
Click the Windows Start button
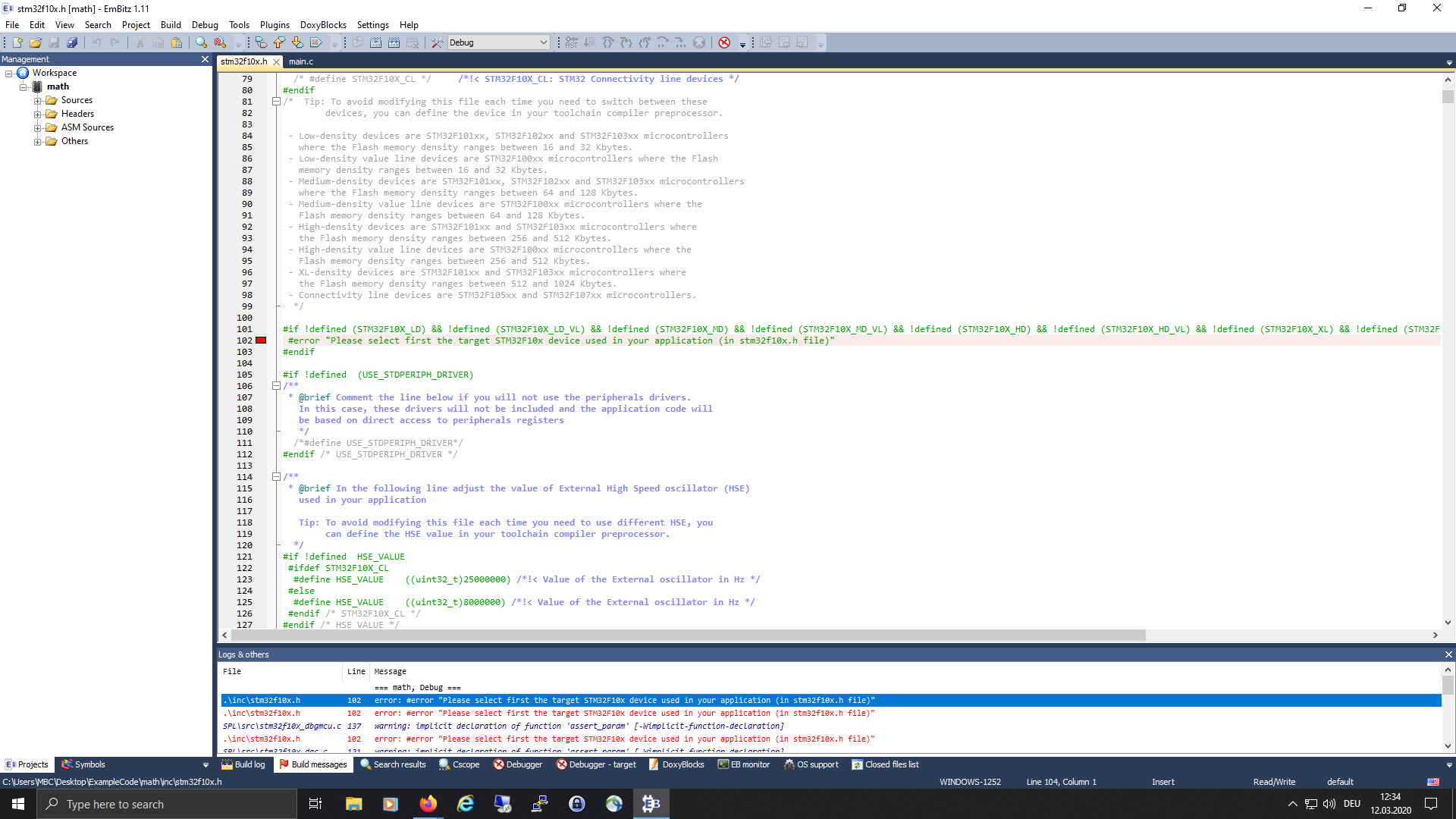(18, 804)
